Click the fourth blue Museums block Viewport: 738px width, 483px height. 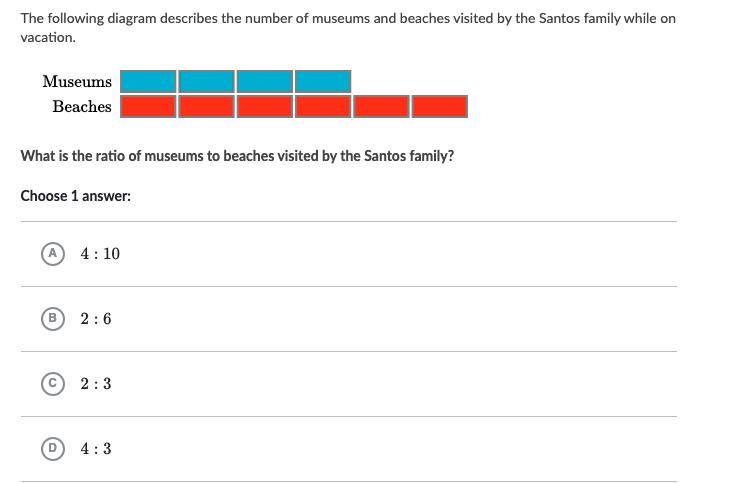pyautogui.click(x=323, y=81)
